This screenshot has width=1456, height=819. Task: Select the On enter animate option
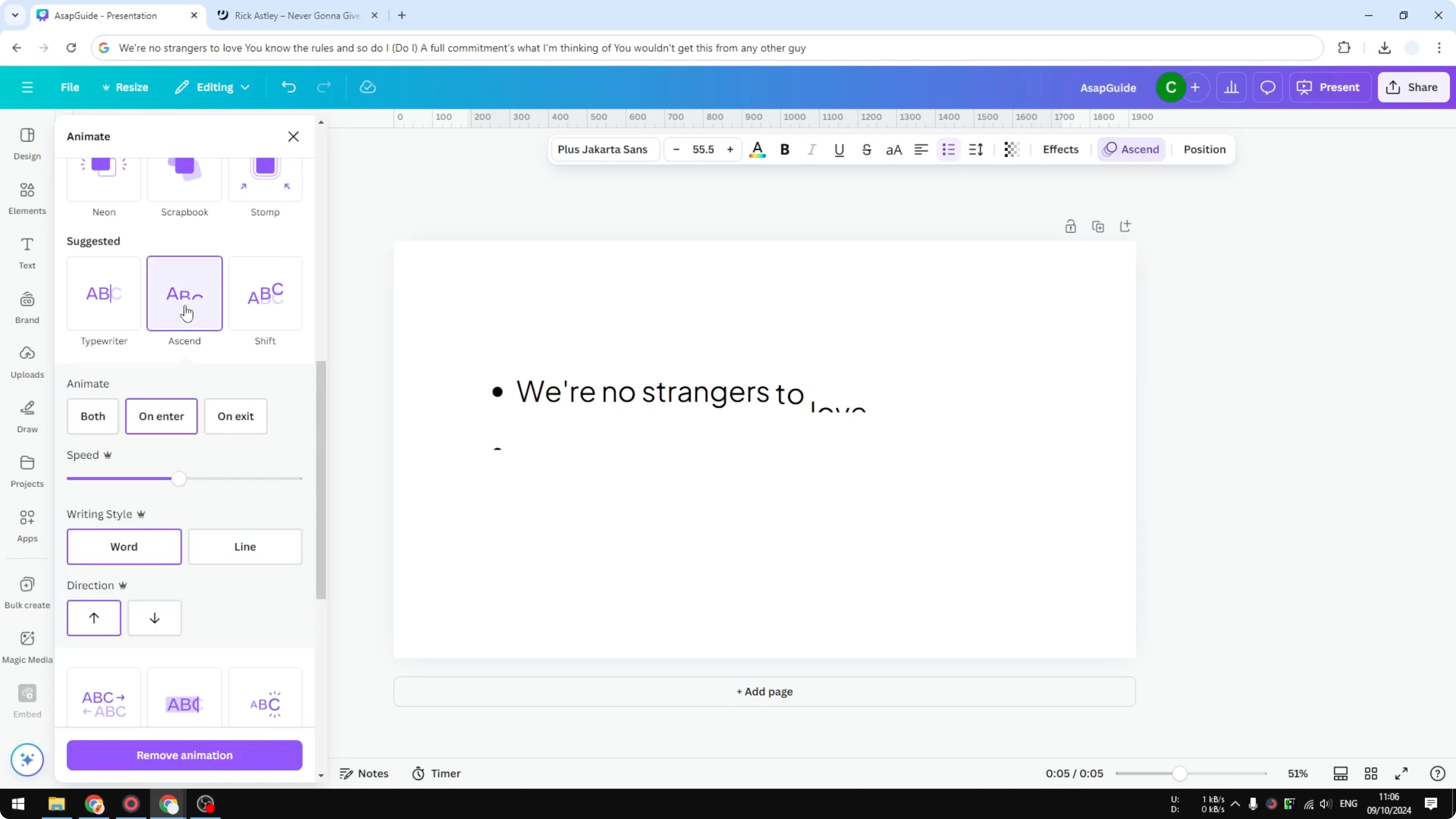pyautogui.click(x=161, y=416)
